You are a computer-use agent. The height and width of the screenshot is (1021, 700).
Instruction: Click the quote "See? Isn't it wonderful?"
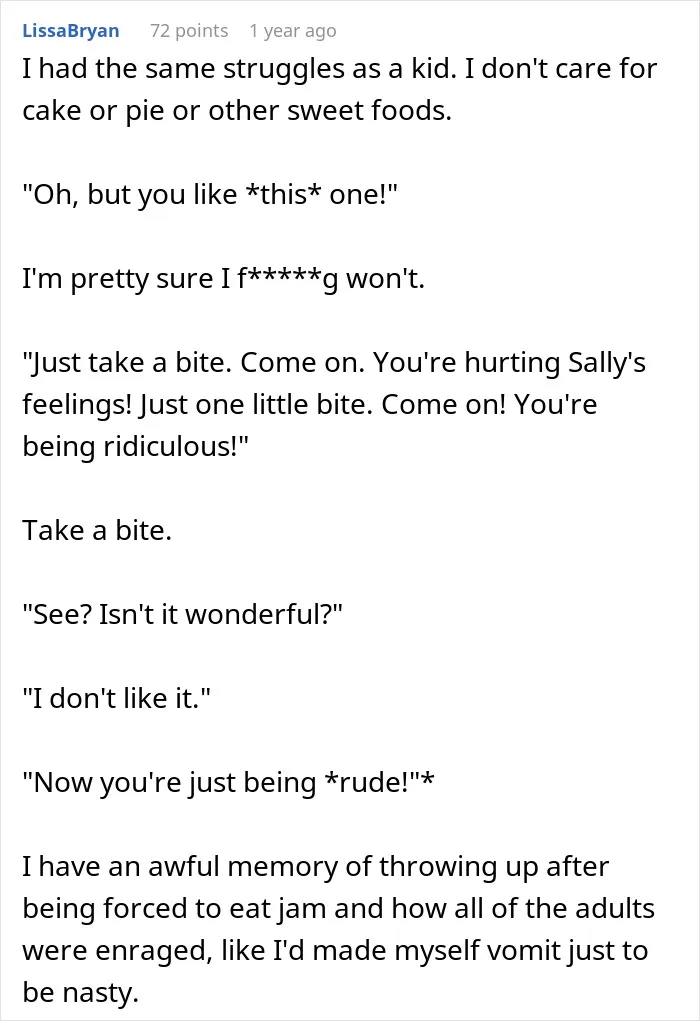(x=182, y=614)
